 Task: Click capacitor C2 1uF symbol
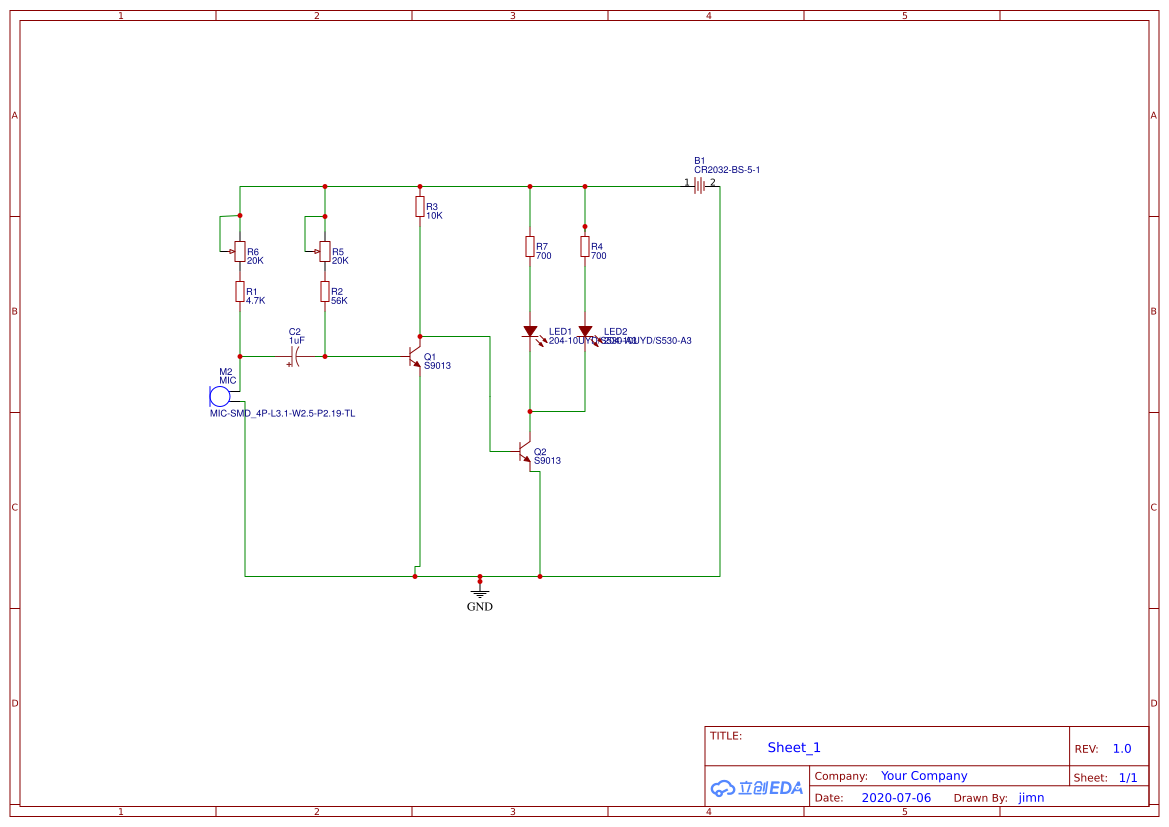(x=295, y=356)
